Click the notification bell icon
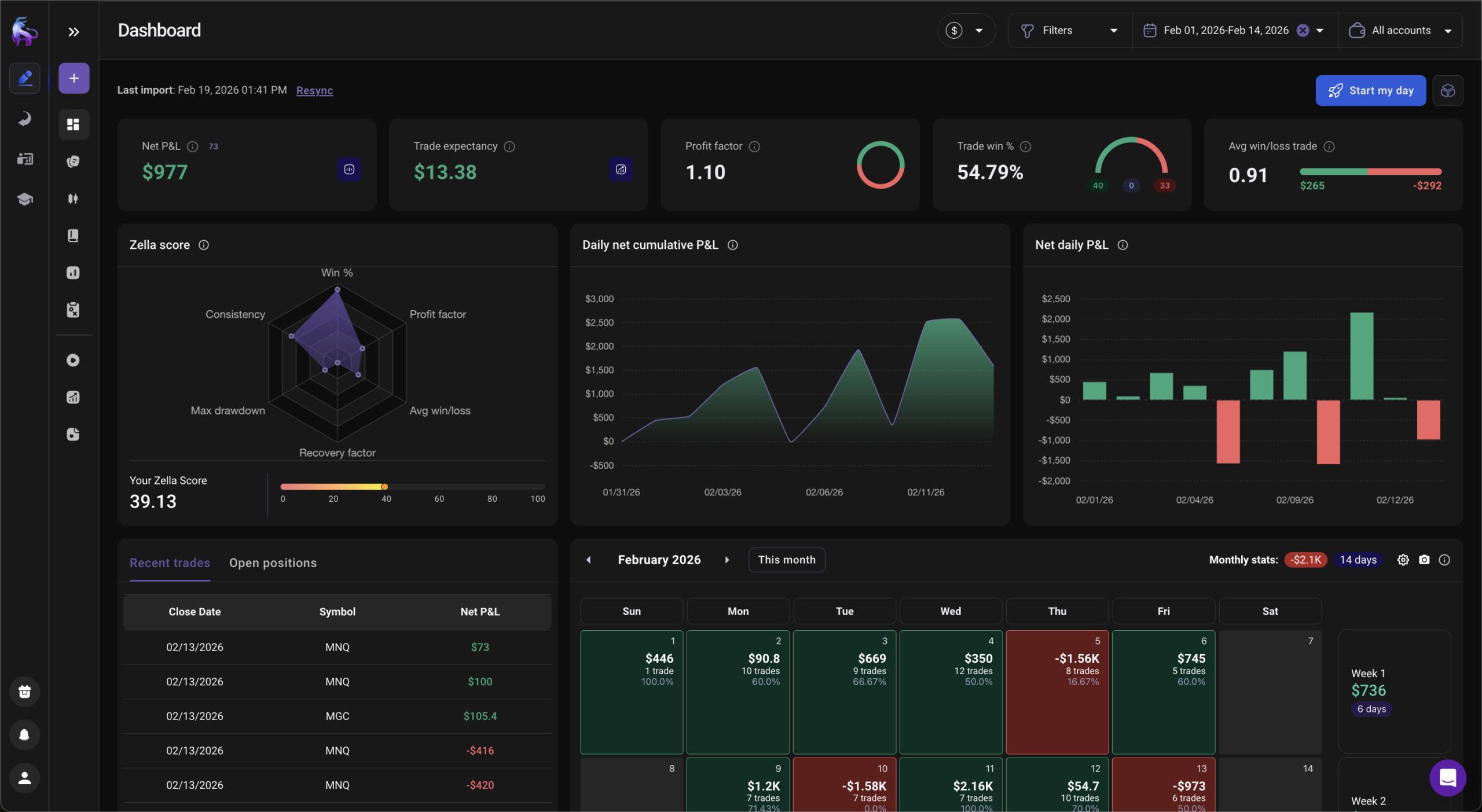 (x=24, y=734)
